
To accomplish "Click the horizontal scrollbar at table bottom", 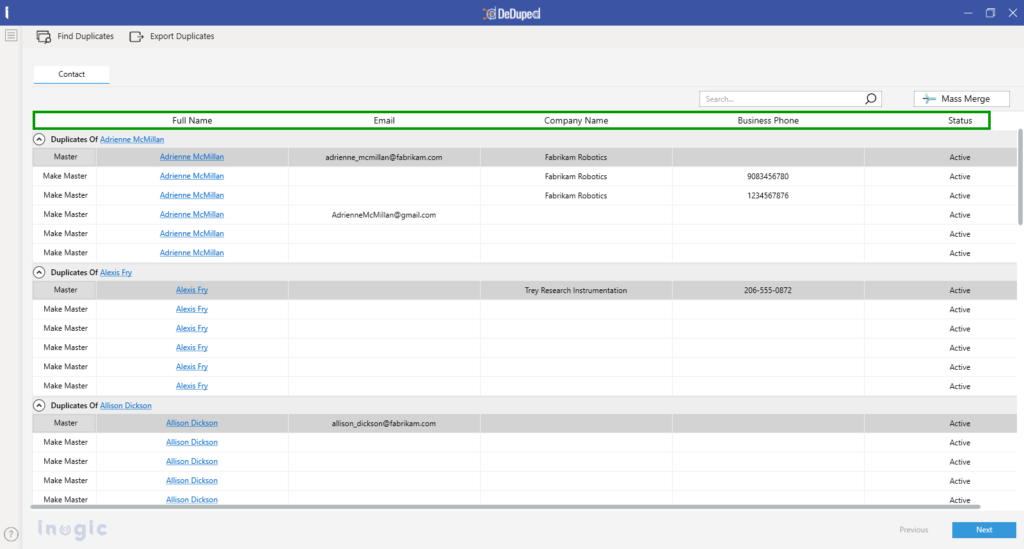I will pyautogui.click(x=505, y=506).
